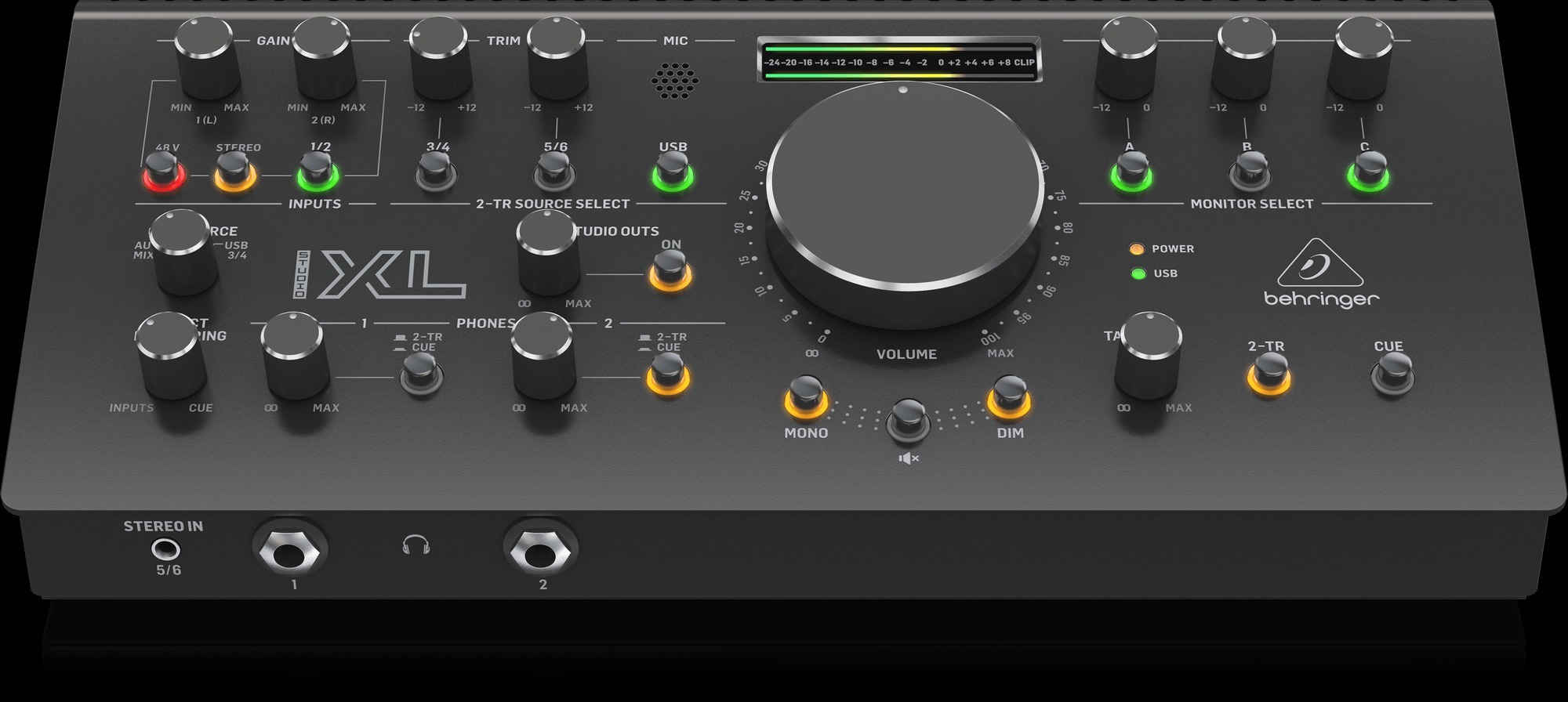Click the LED level meter display

tap(899, 60)
